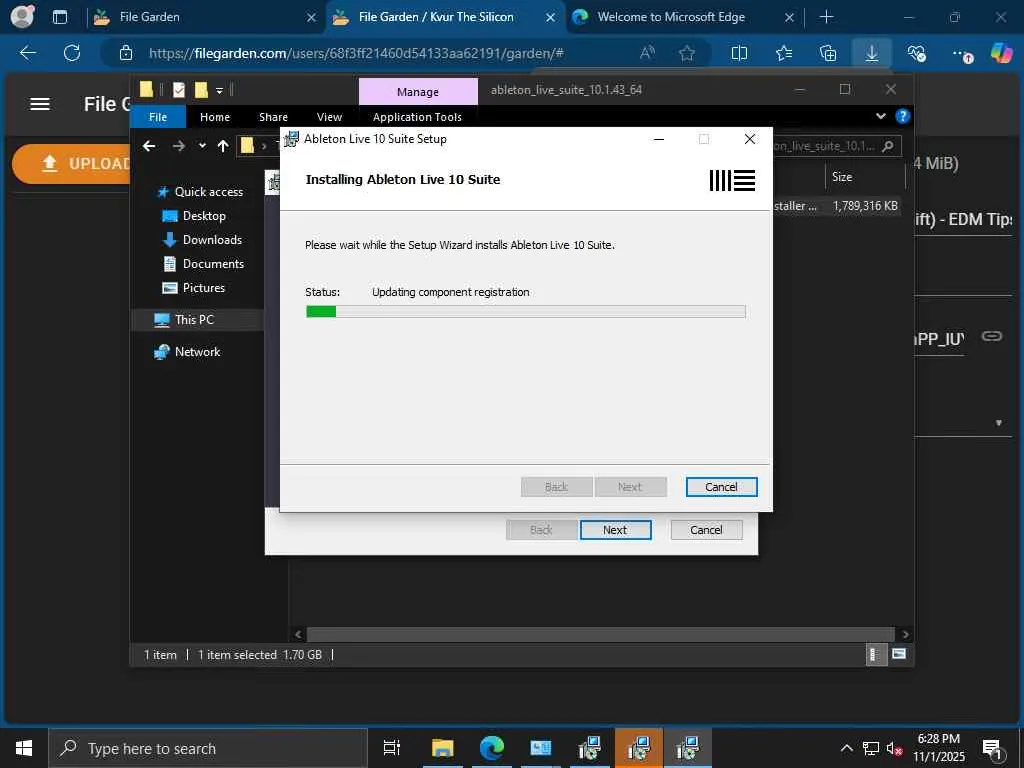Click Next in the background installer dialog
Image resolution: width=1024 pixels, height=768 pixels.
[615, 530]
